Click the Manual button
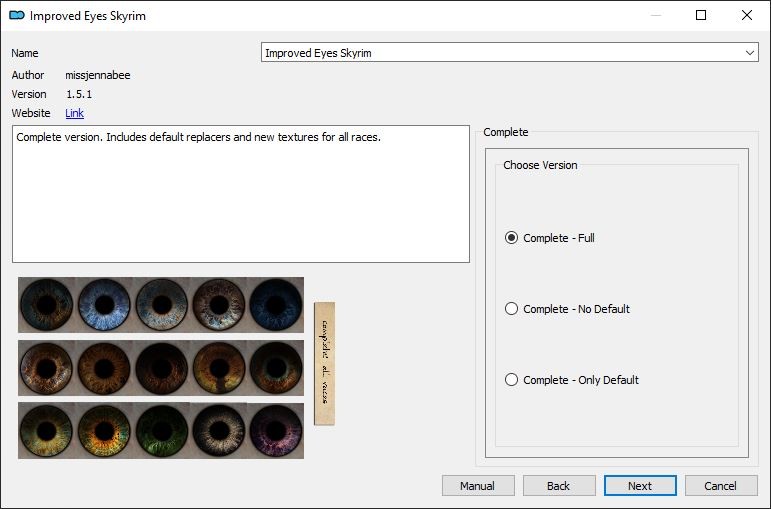 pyautogui.click(x=478, y=486)
